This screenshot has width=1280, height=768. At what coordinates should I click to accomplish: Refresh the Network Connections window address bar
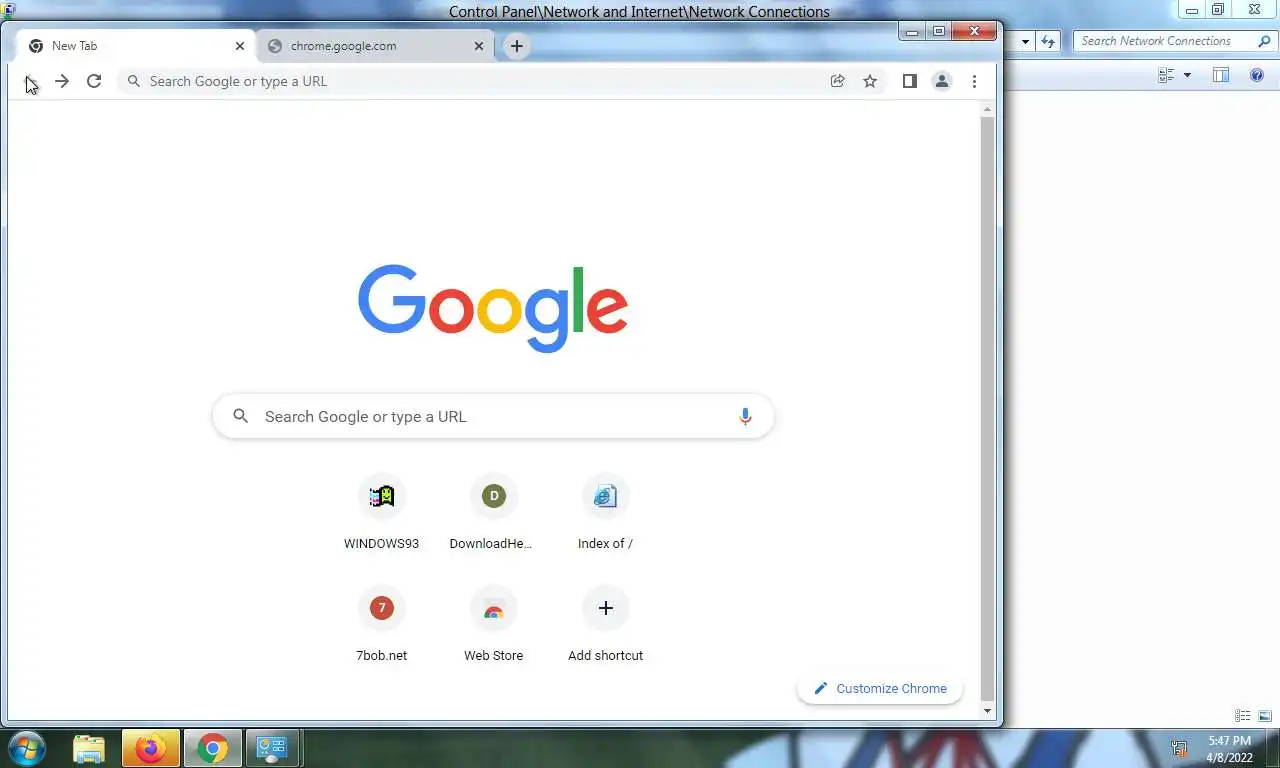click(1048, 41)
